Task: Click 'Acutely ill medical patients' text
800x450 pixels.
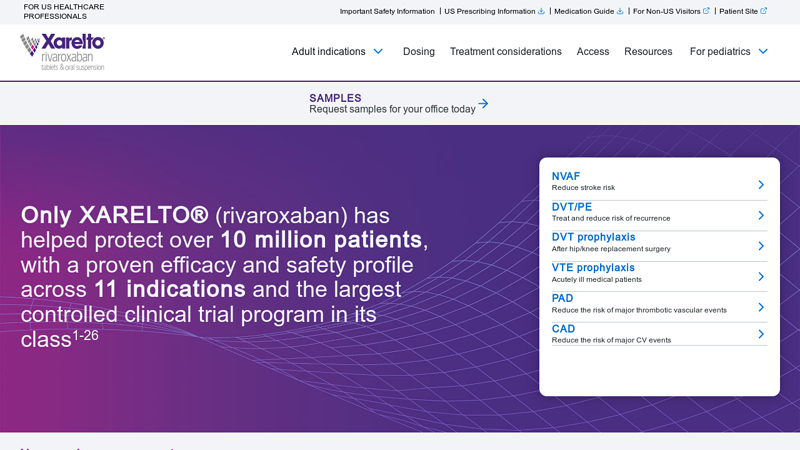Action: point(596,280)
